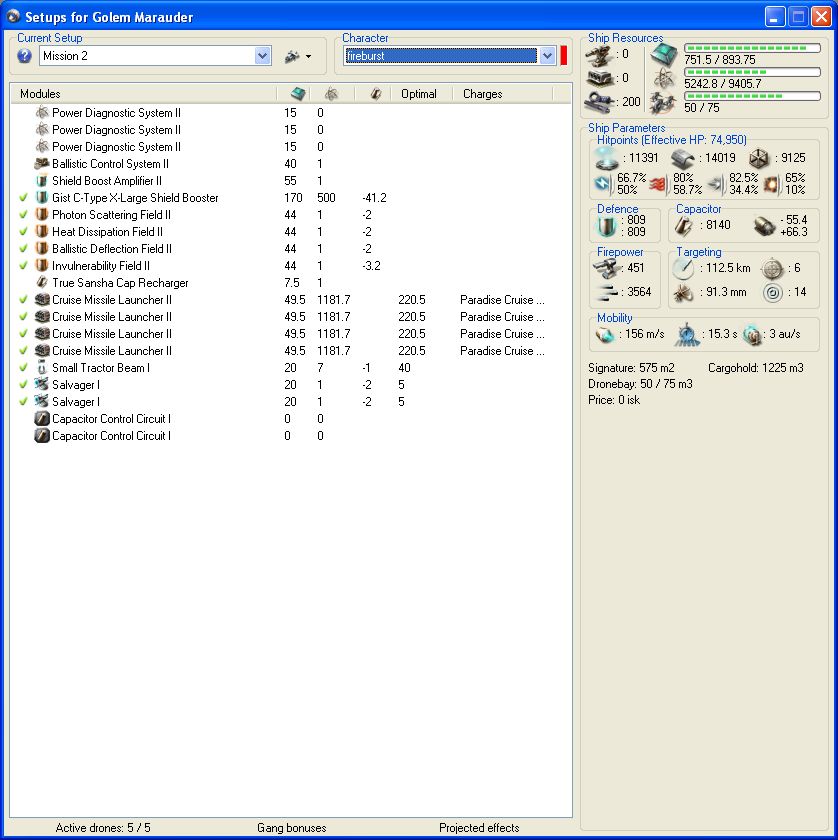Screen dimensions: 838x840
Task: Open the Current Setup dropdown arrow
Action: coord(263,56)
